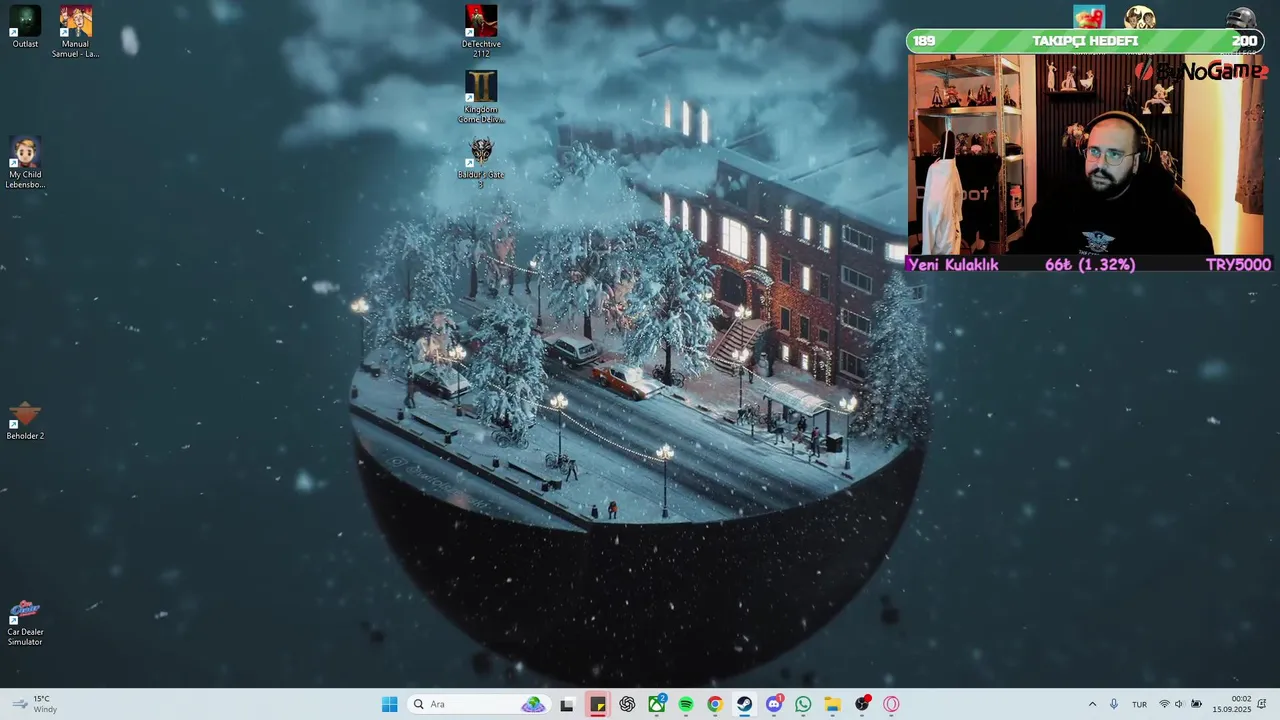Open the Windows Start menu
Screen dimensions: 1280x720
(x=389, y=704)
